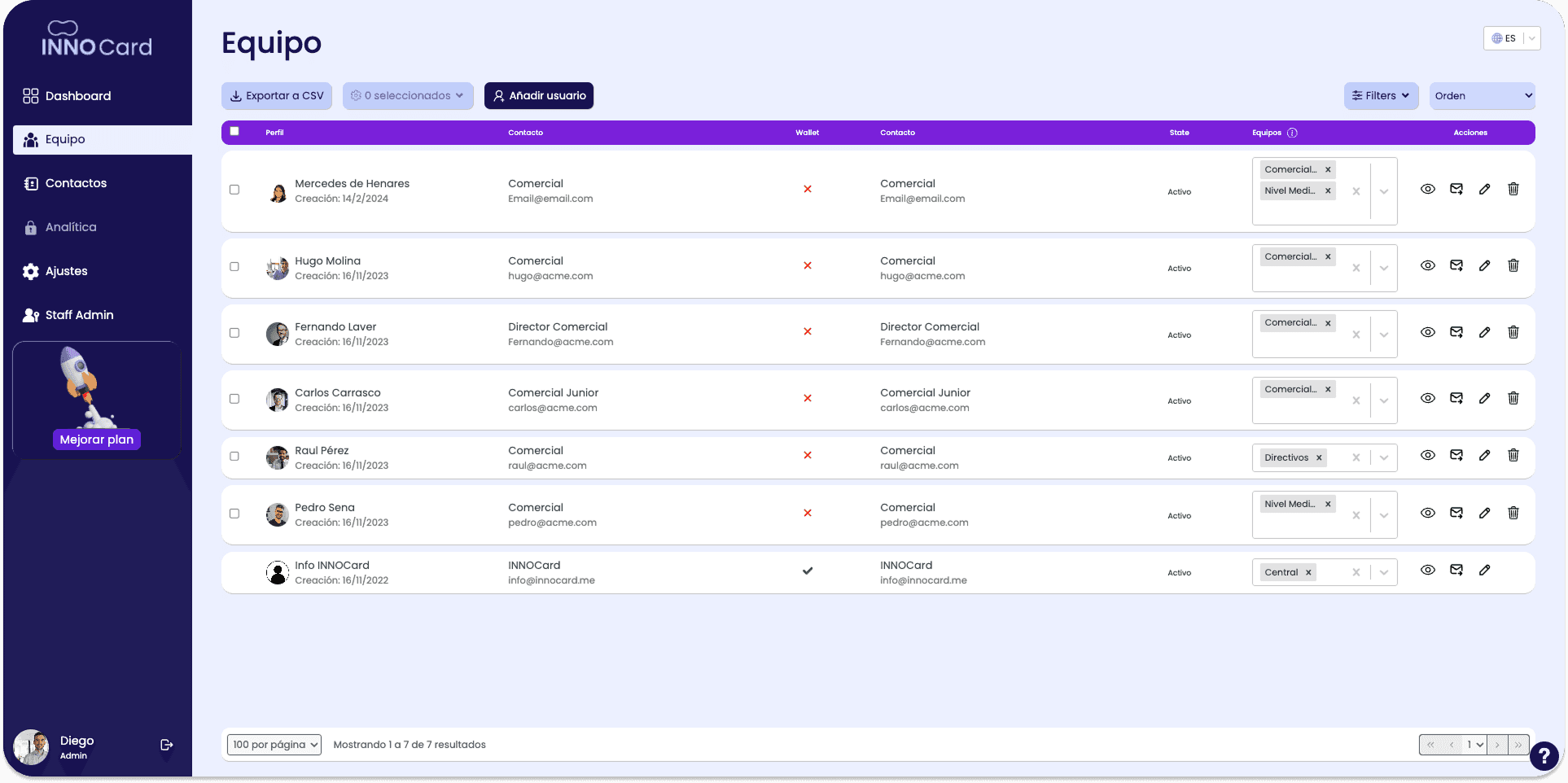Check the Raul Pérez row checkbox
The width and height of the screenshot is (1568, 783).
[x=234, y=456]
